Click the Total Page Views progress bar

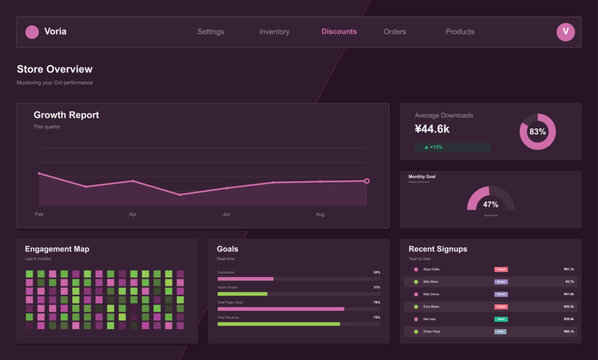coord(299,309)
